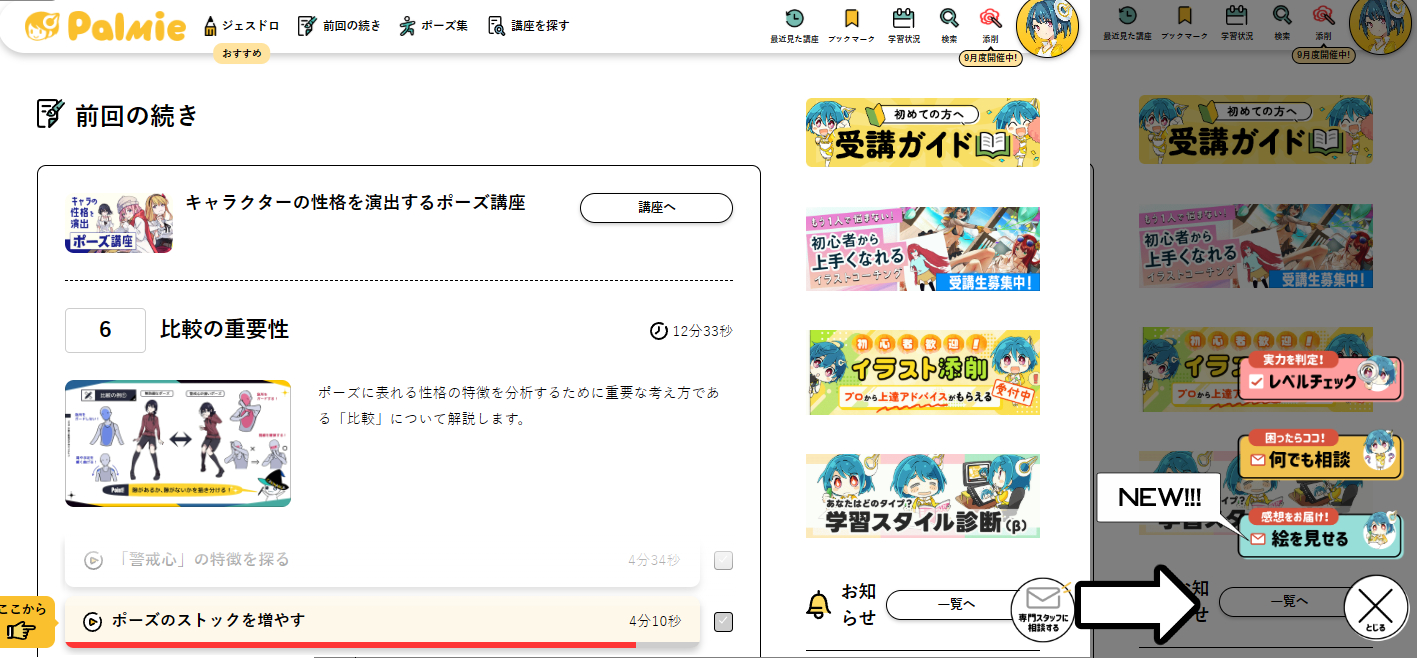Uncheck the ポーズのストックを増やす completion checkbox
Viewport: 1417px width, 658px height.
point(723,622)
